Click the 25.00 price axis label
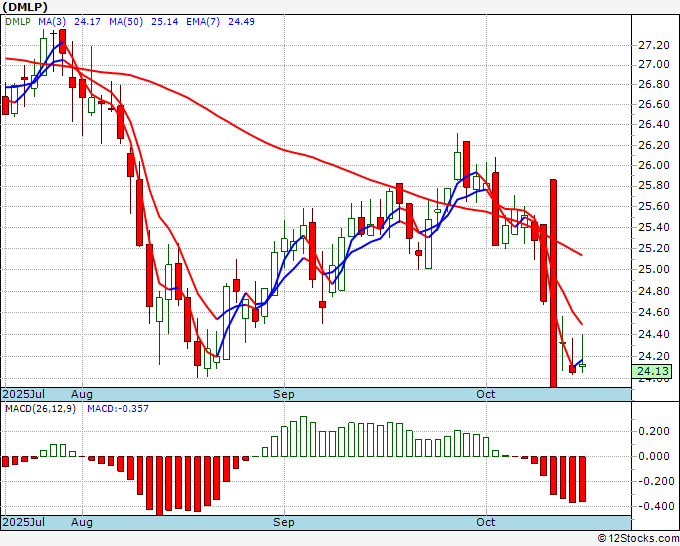680x546 pixels. point(654,269)
